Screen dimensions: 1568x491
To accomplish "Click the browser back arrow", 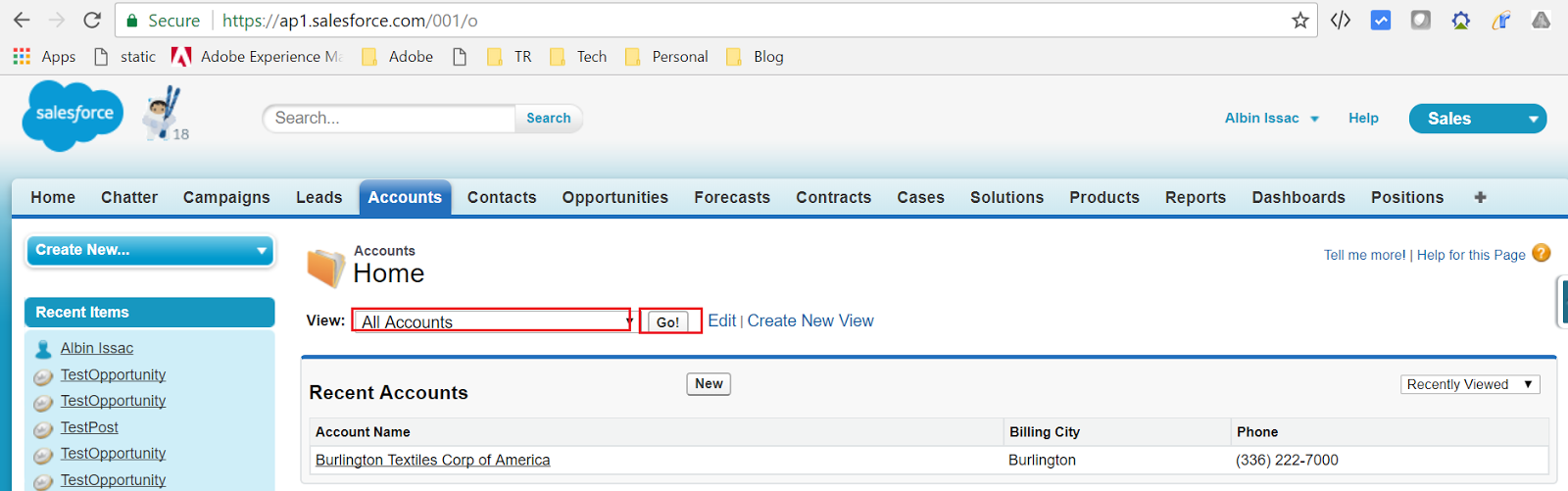I will [22, 20].
